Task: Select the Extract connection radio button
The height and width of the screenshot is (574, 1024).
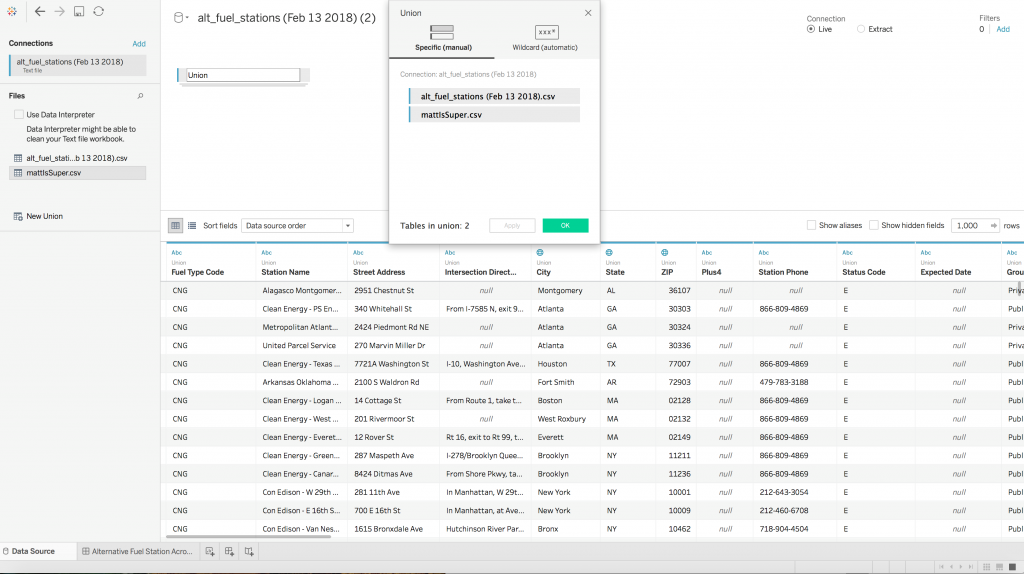Action: point(861,29)
